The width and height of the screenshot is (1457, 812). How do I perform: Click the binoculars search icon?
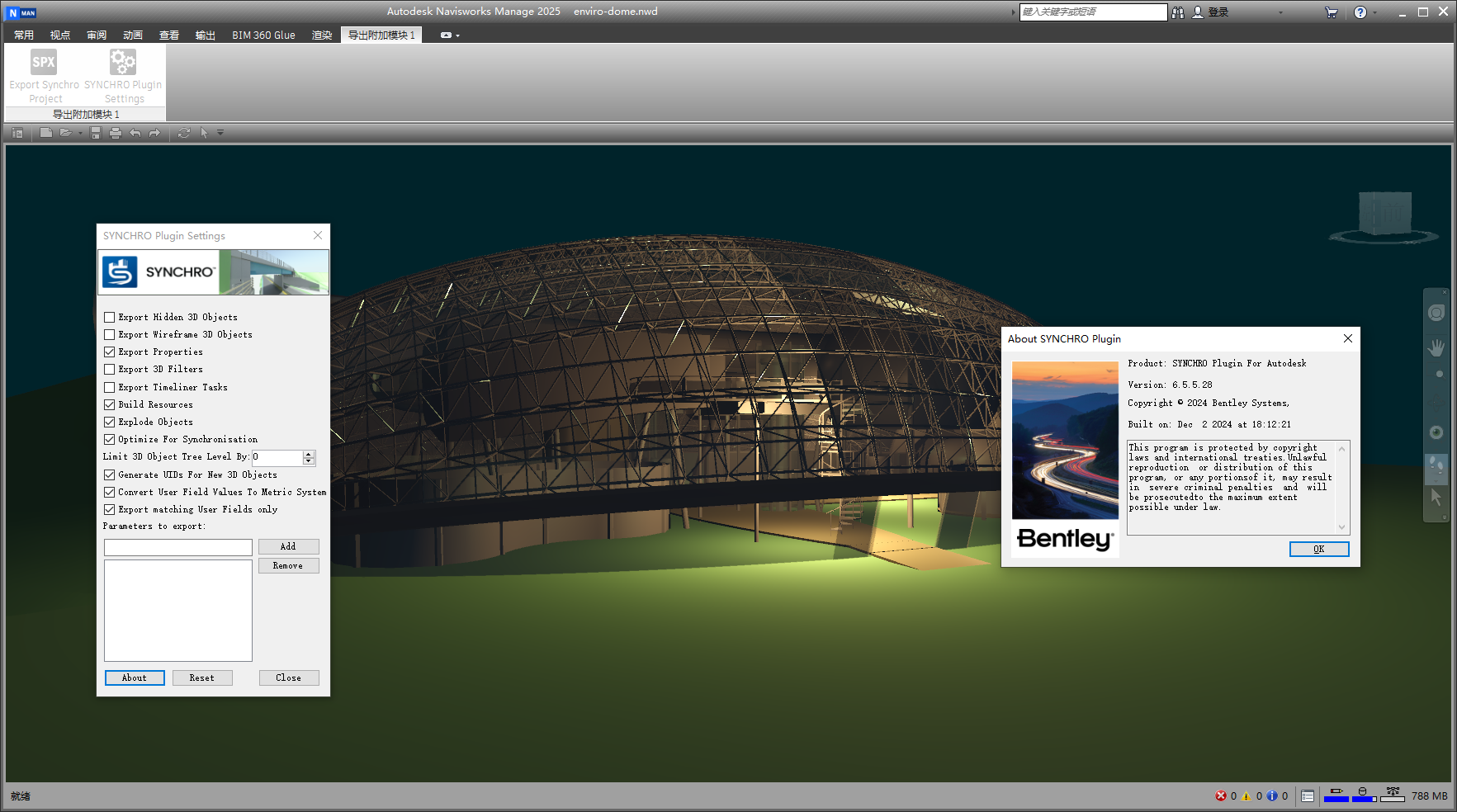(x=1178, y=12)
